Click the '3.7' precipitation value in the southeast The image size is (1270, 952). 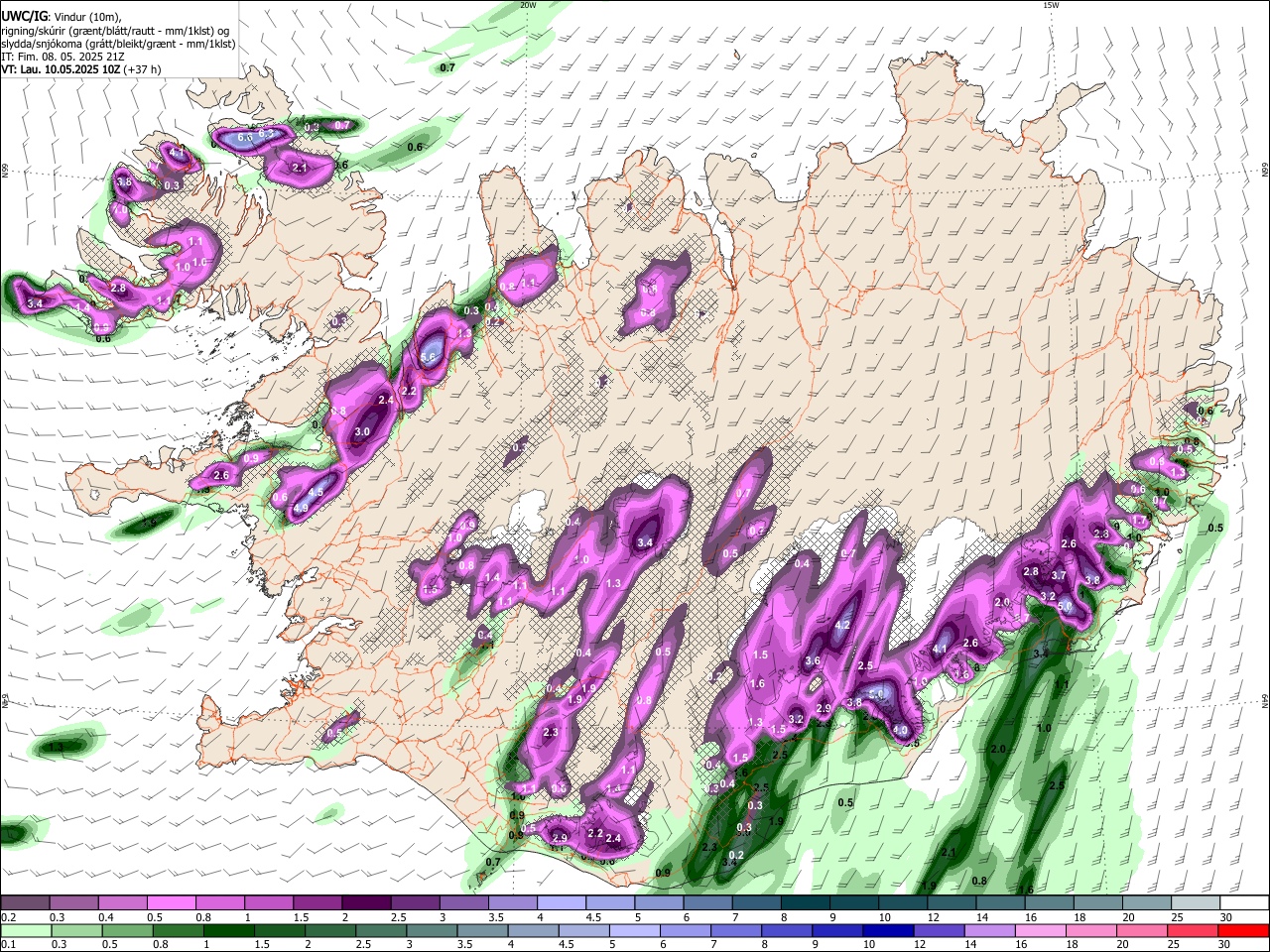[x=1059, y=576]
